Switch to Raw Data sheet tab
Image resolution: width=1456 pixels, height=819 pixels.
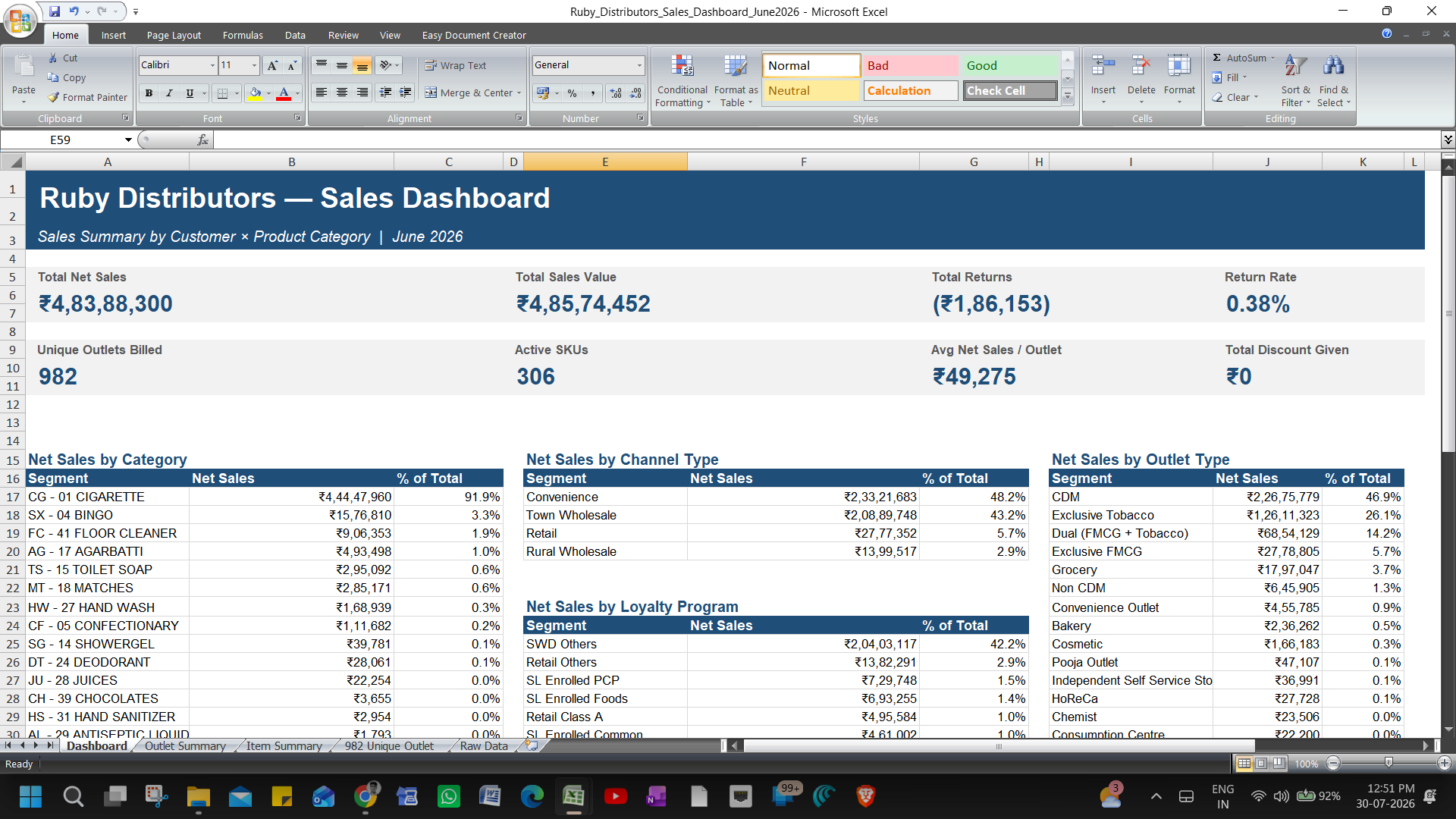(484, 746)
